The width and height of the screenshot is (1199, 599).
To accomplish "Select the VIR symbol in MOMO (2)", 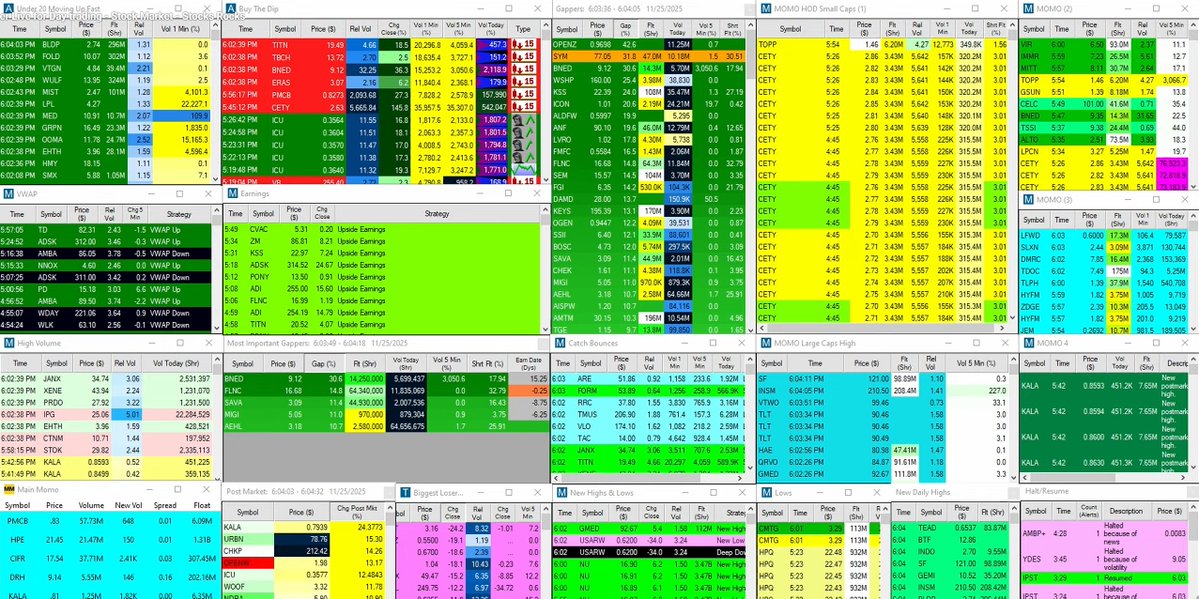I will coord(1027,45).
